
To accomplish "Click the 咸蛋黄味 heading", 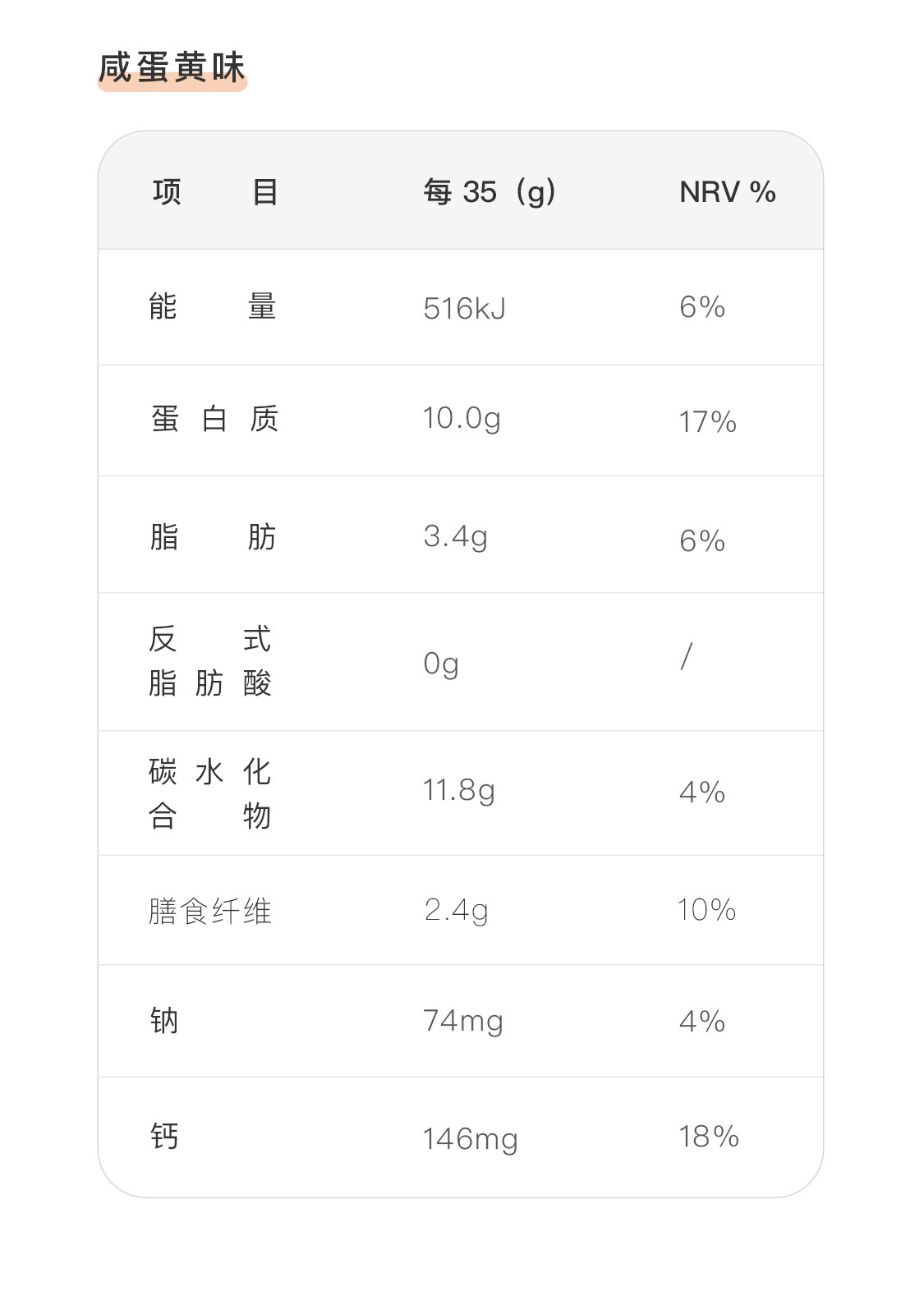I will (x=172, y=67).
